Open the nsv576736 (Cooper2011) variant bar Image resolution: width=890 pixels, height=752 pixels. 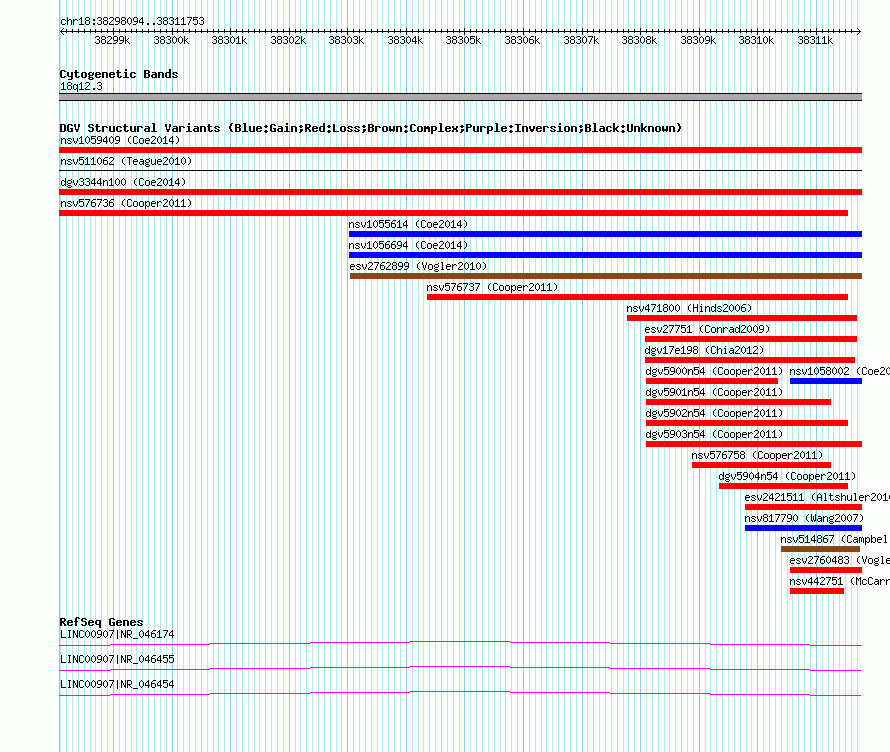pos(454,213)
